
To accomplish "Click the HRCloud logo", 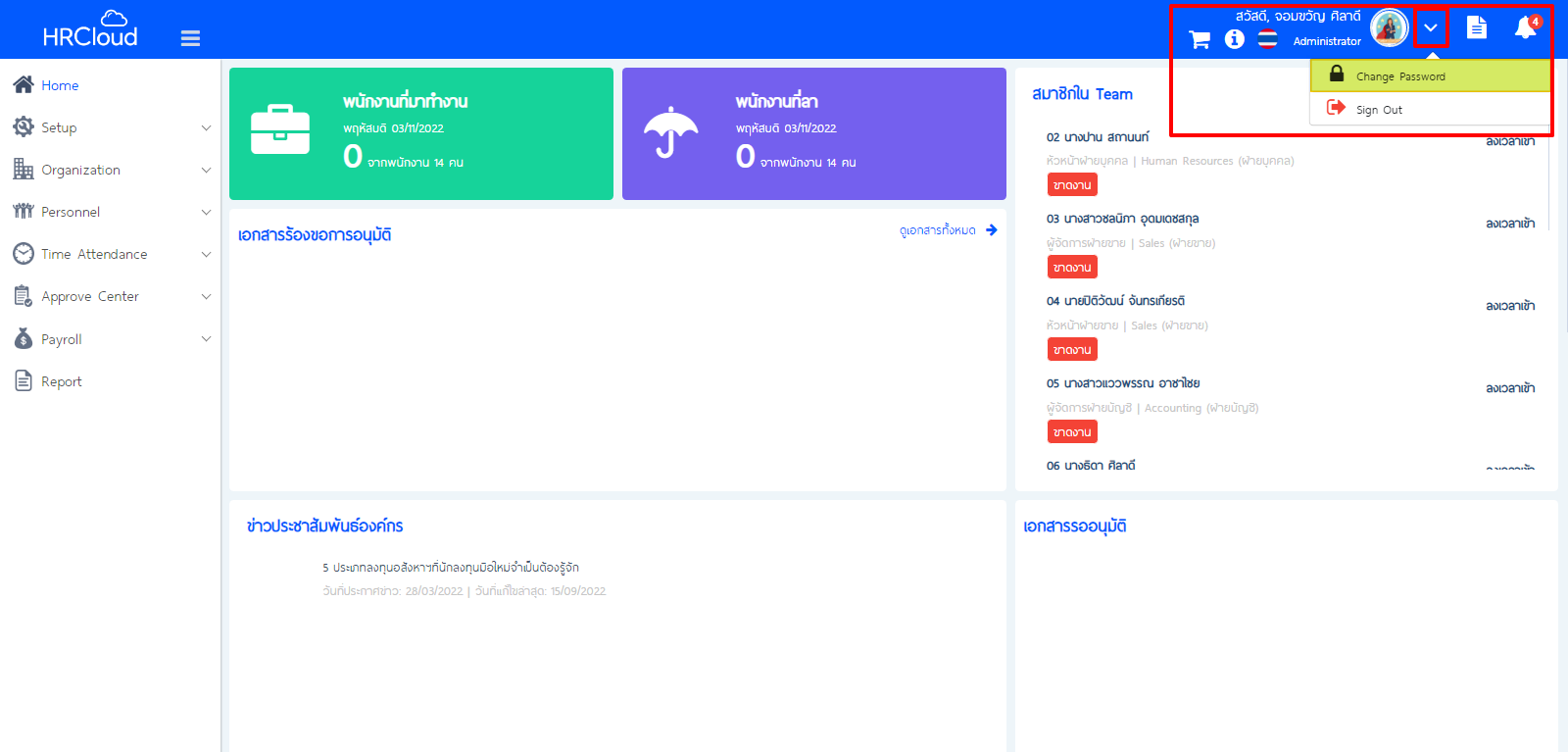I will (x=90, y=29).
